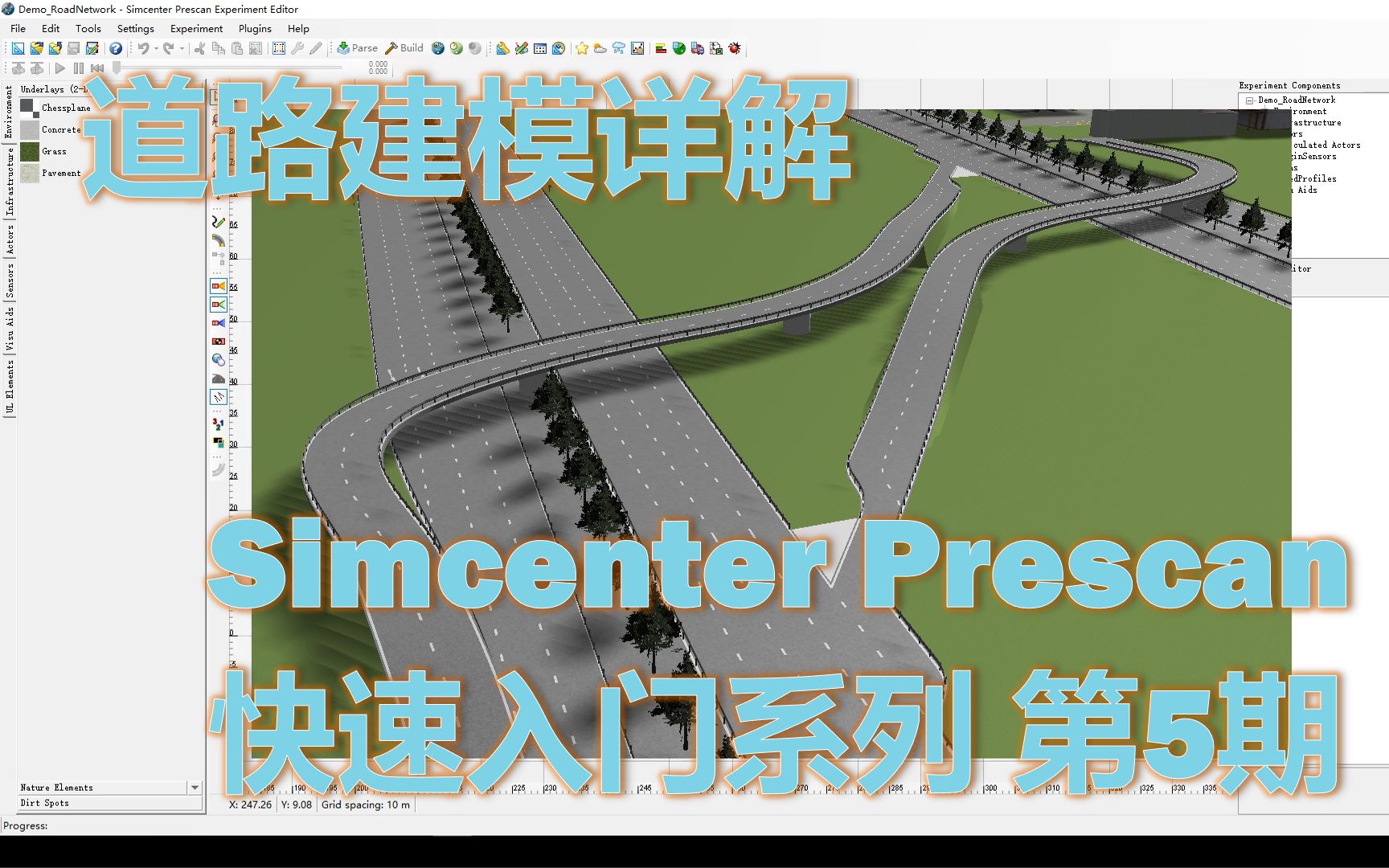This screenshot has height=868, width=1389.
Task: Click the Build button
Action: (x=404, y=48)
